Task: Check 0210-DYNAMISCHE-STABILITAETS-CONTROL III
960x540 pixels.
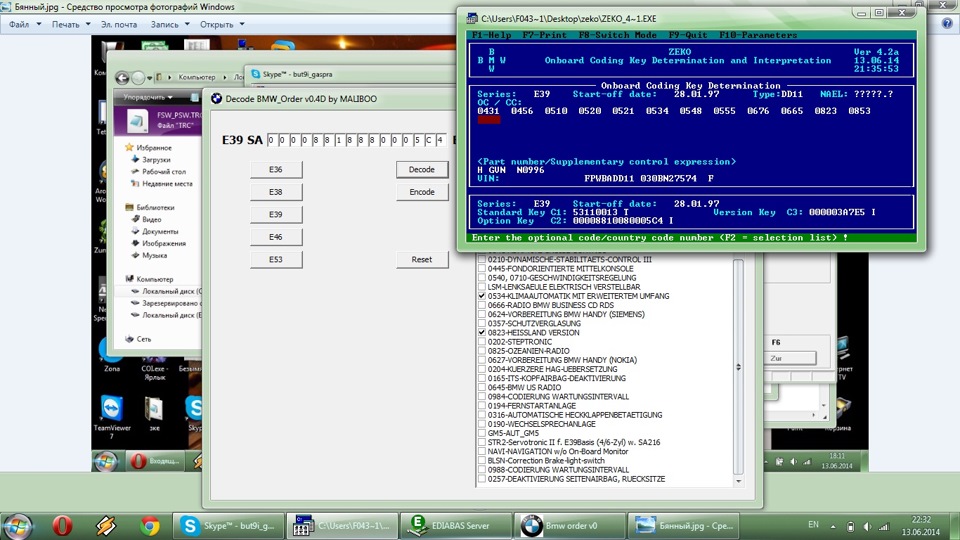Action: coord(482,260)
